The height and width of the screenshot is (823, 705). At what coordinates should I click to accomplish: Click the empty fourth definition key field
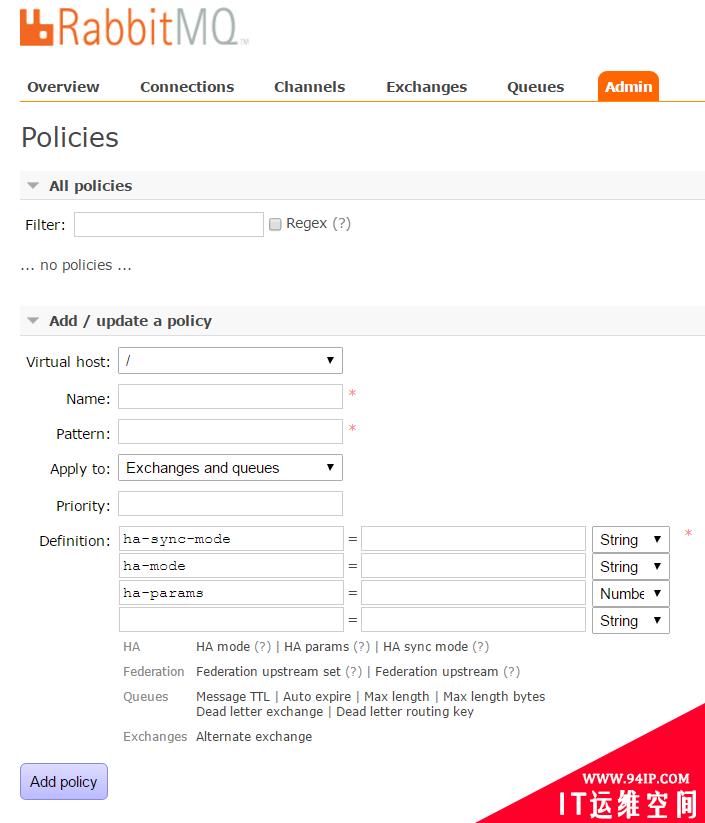pyautogui.click(x=231, y=620)
